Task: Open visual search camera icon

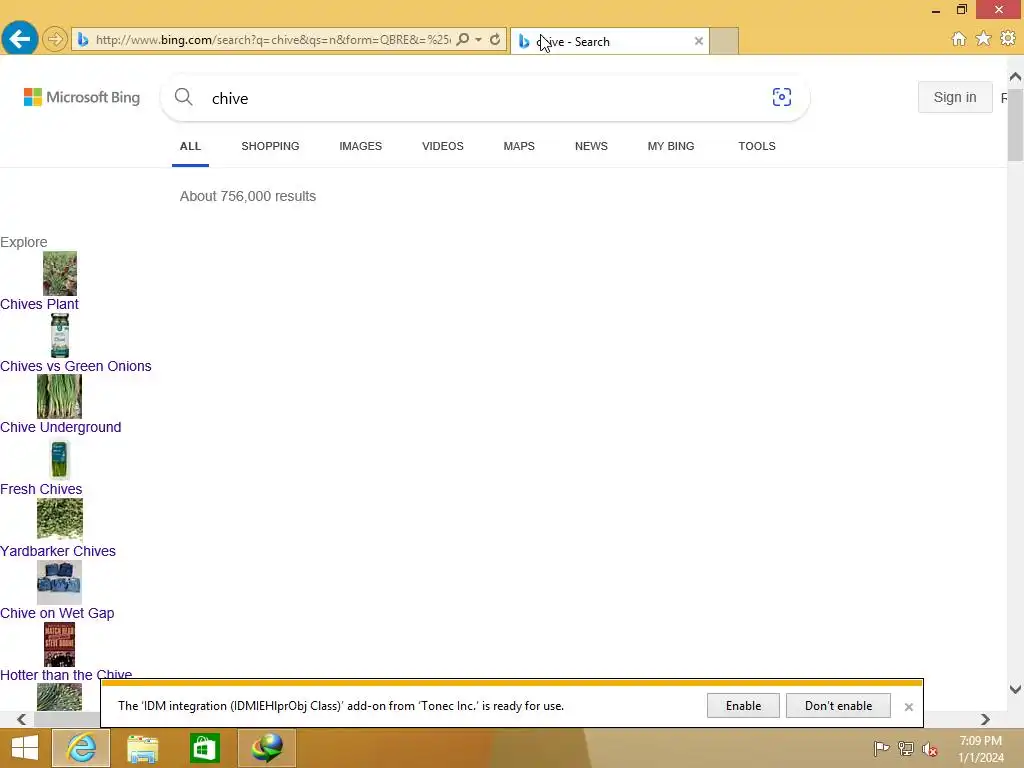Action: (781, 97)
